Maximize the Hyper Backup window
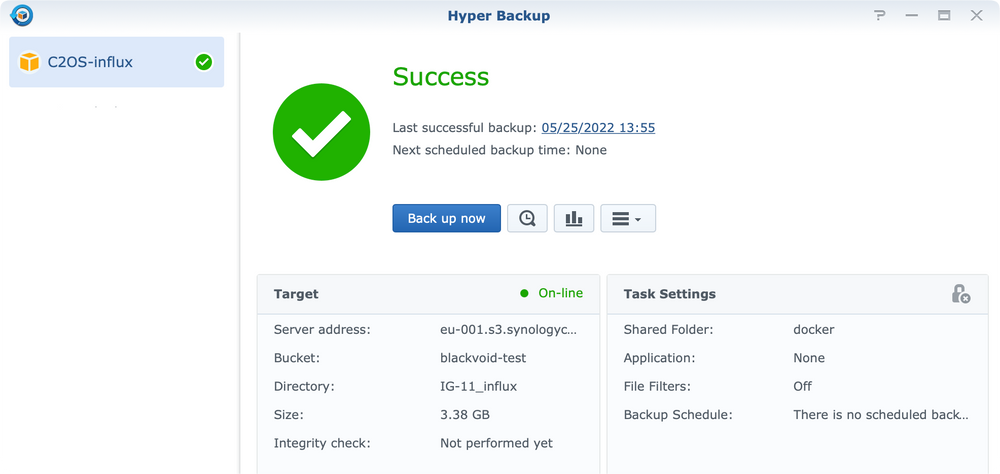1000x474 pixels. (944, 15)
